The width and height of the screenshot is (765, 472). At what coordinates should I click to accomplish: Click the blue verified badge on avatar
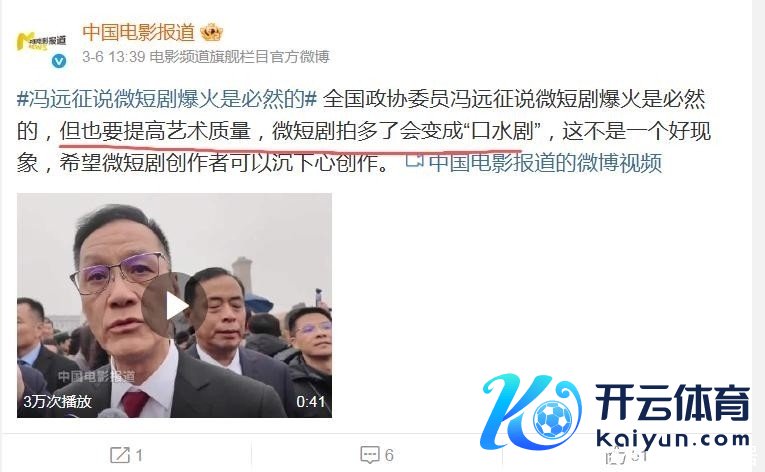coord(59,61)
